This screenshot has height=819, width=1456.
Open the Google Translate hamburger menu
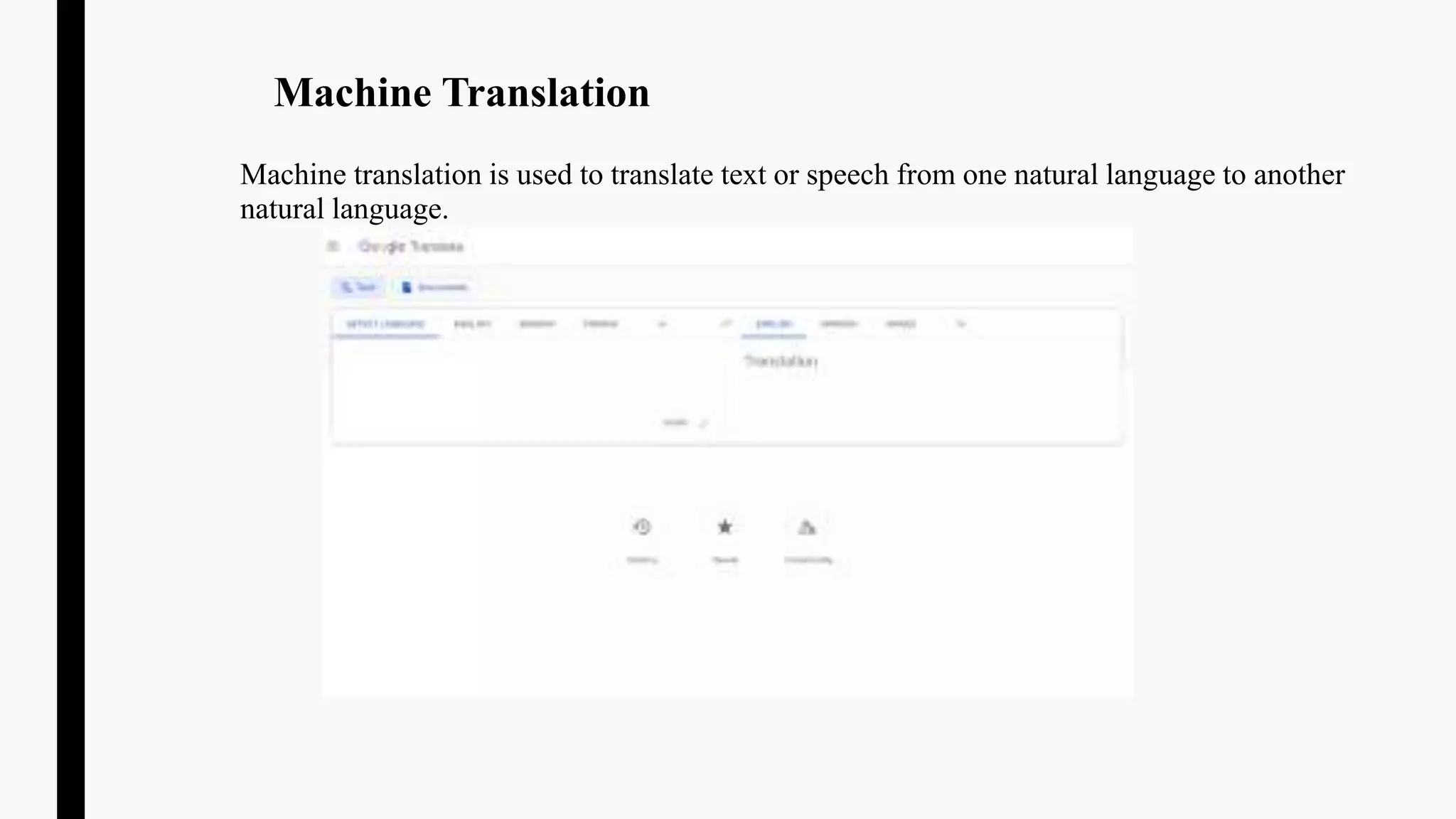point(333,246)
